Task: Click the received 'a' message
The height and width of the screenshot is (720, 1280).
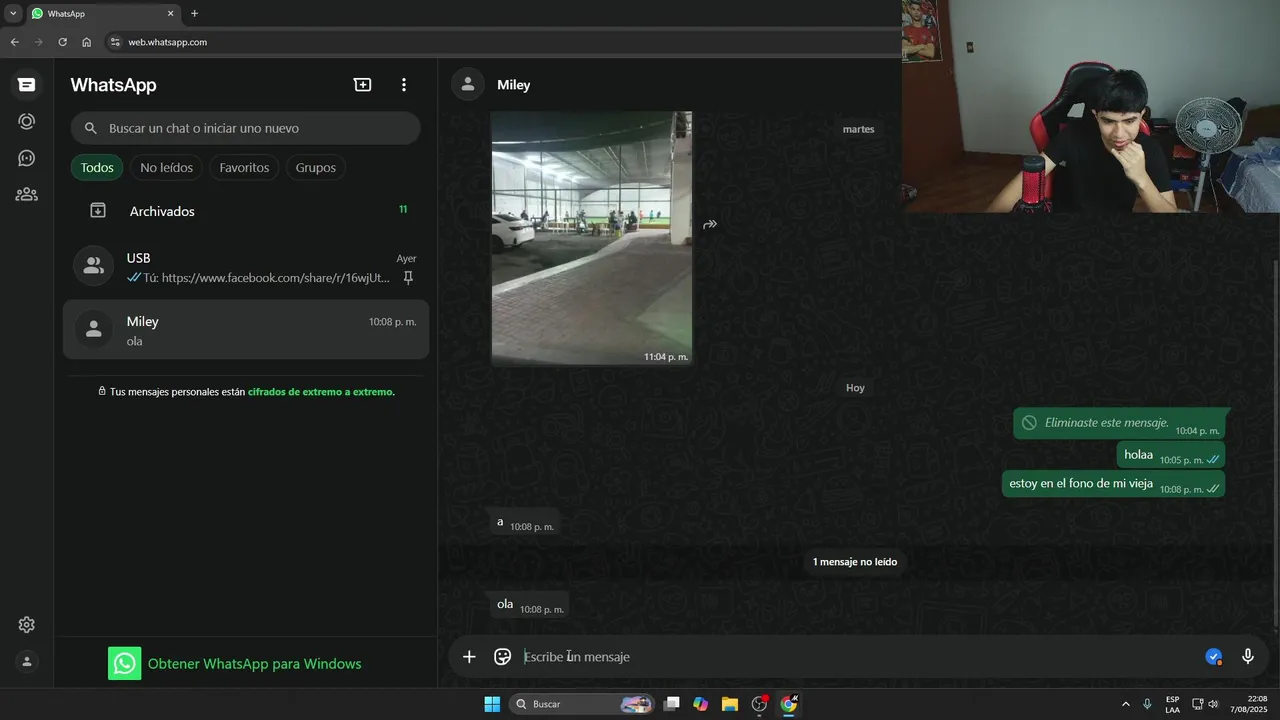Action: (525, 523)
